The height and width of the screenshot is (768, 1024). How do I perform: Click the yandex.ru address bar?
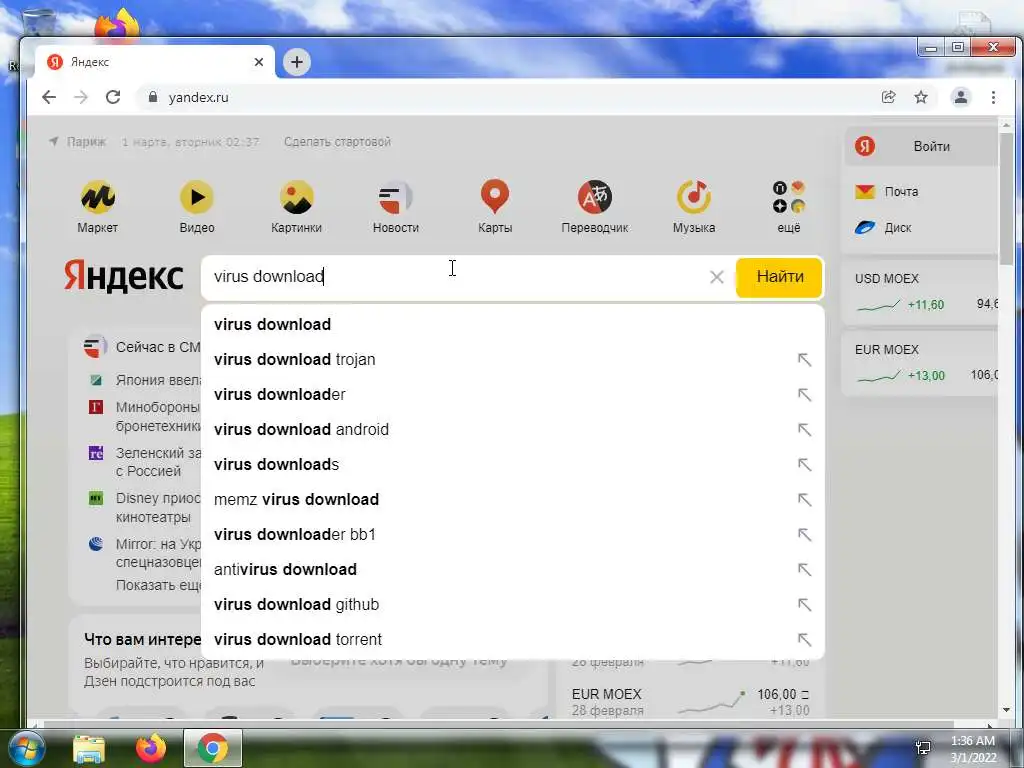509,97
